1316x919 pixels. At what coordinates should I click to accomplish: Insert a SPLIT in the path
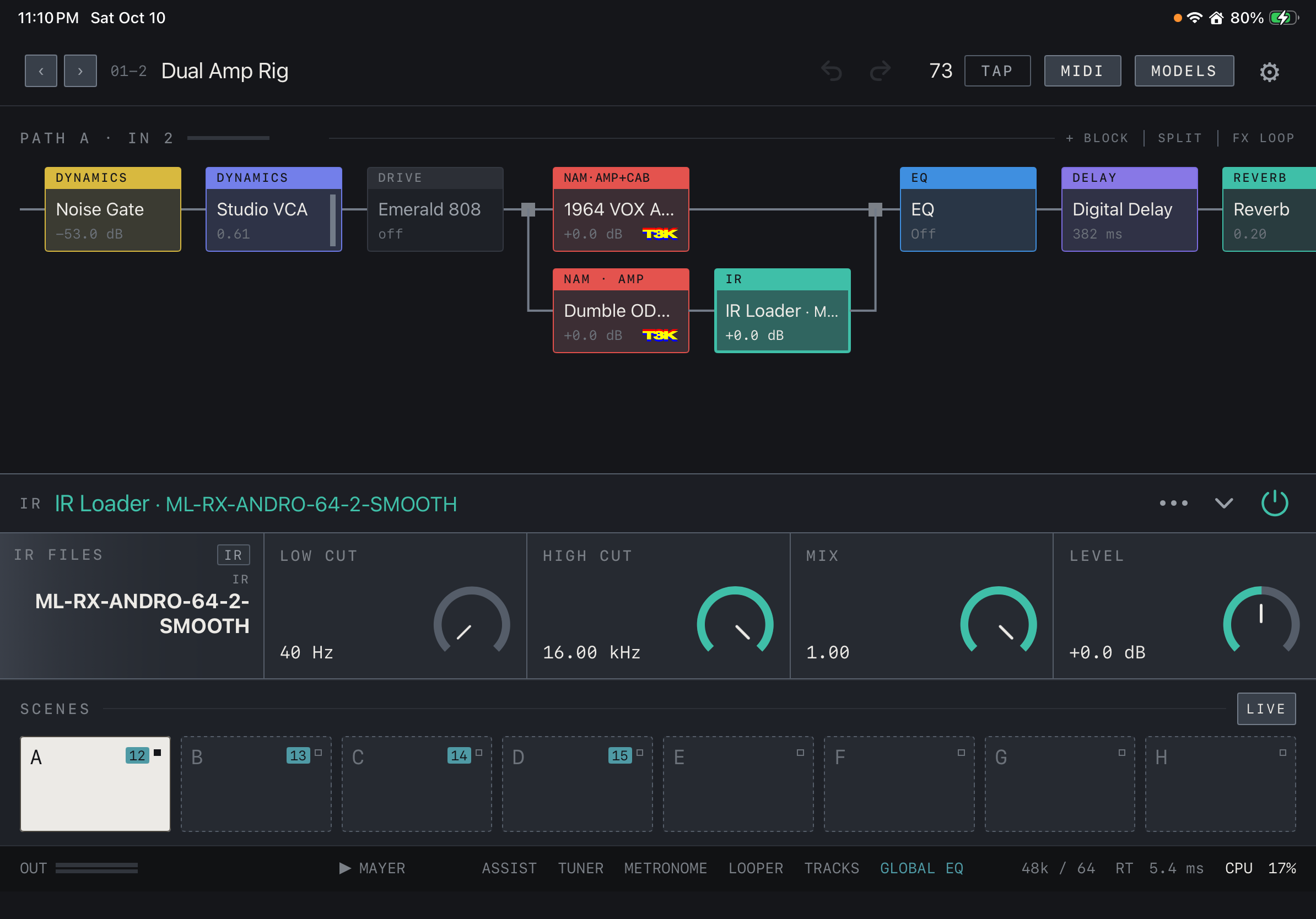point(1179,138)
